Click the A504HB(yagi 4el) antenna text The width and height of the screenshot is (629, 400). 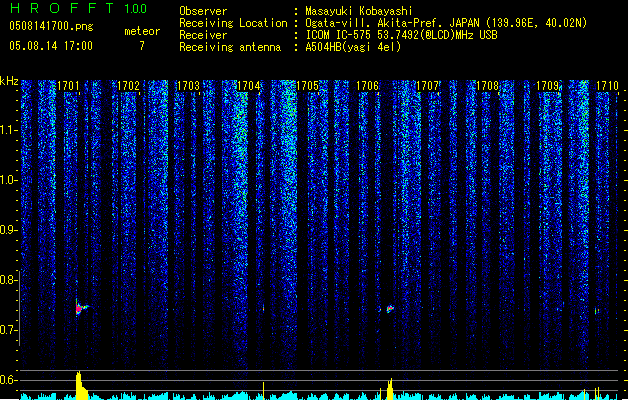[x=353, y=47]
